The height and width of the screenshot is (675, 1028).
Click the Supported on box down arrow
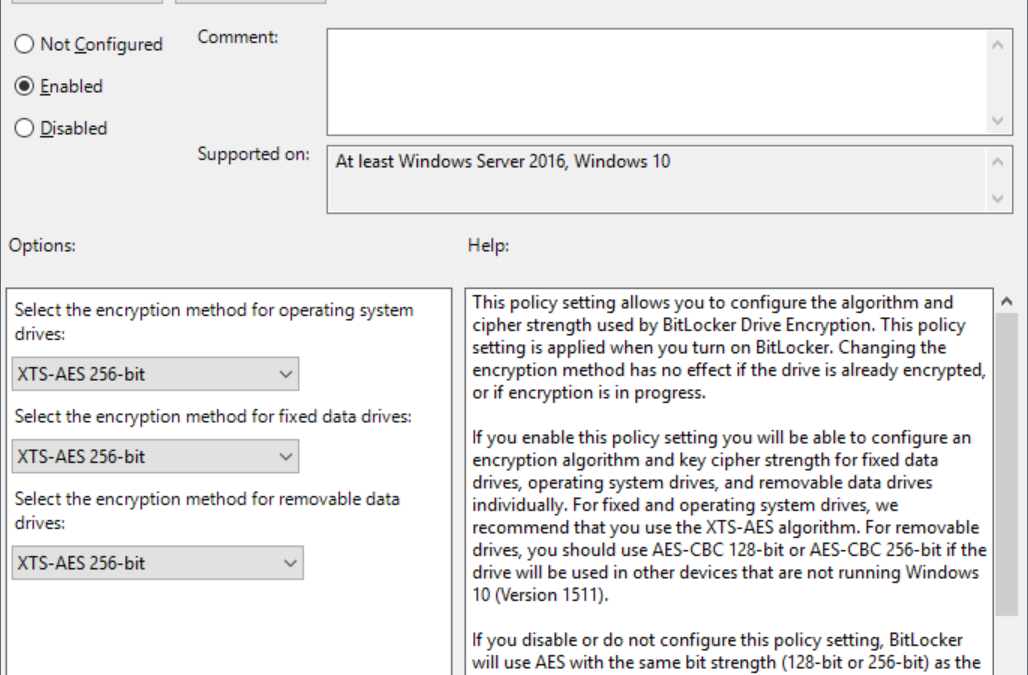coord(998,198)
